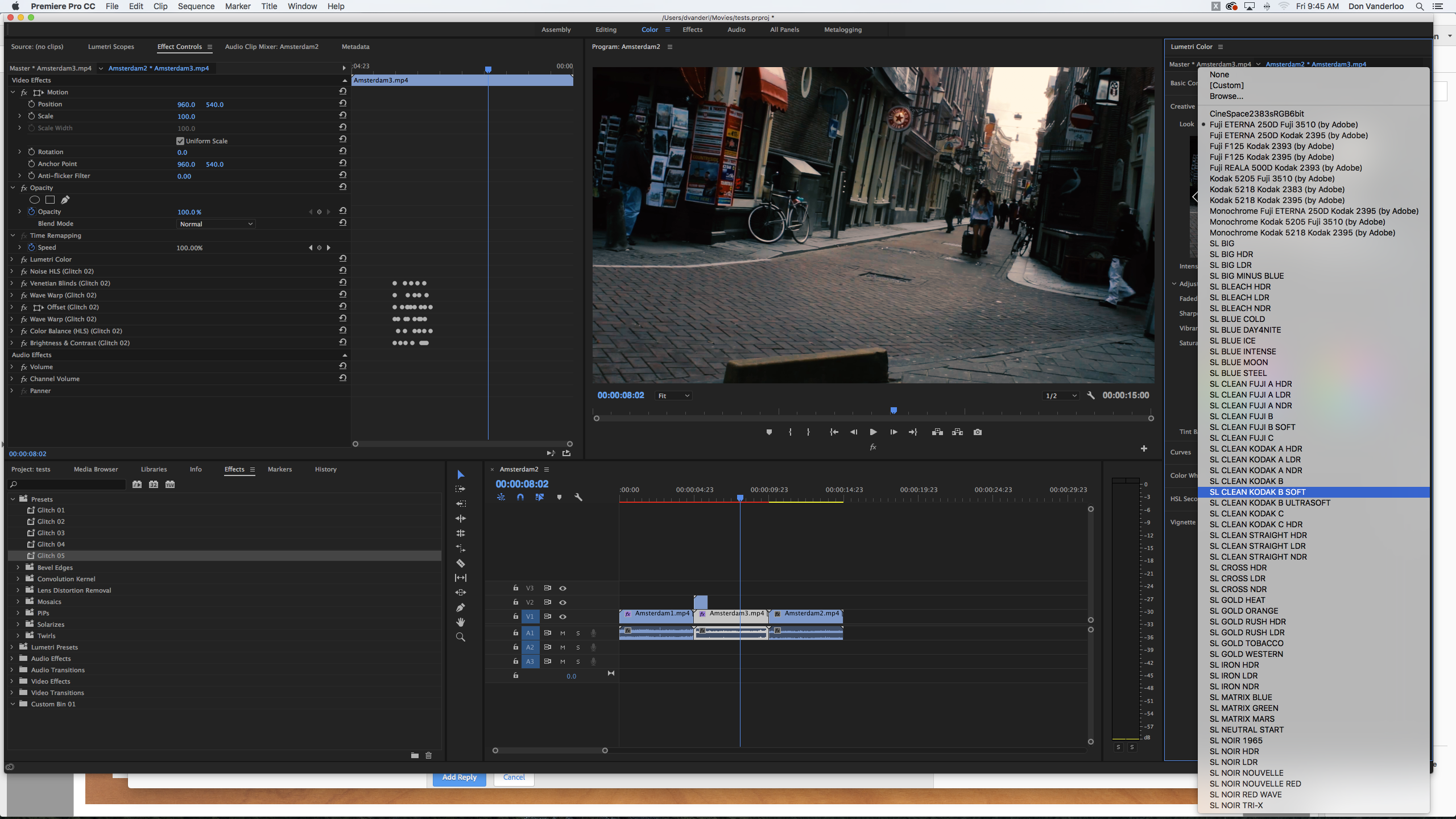Open Blend Mode dropdown set to Normal
This screenshot has width=1456, height=819.
tap(216, 224)
